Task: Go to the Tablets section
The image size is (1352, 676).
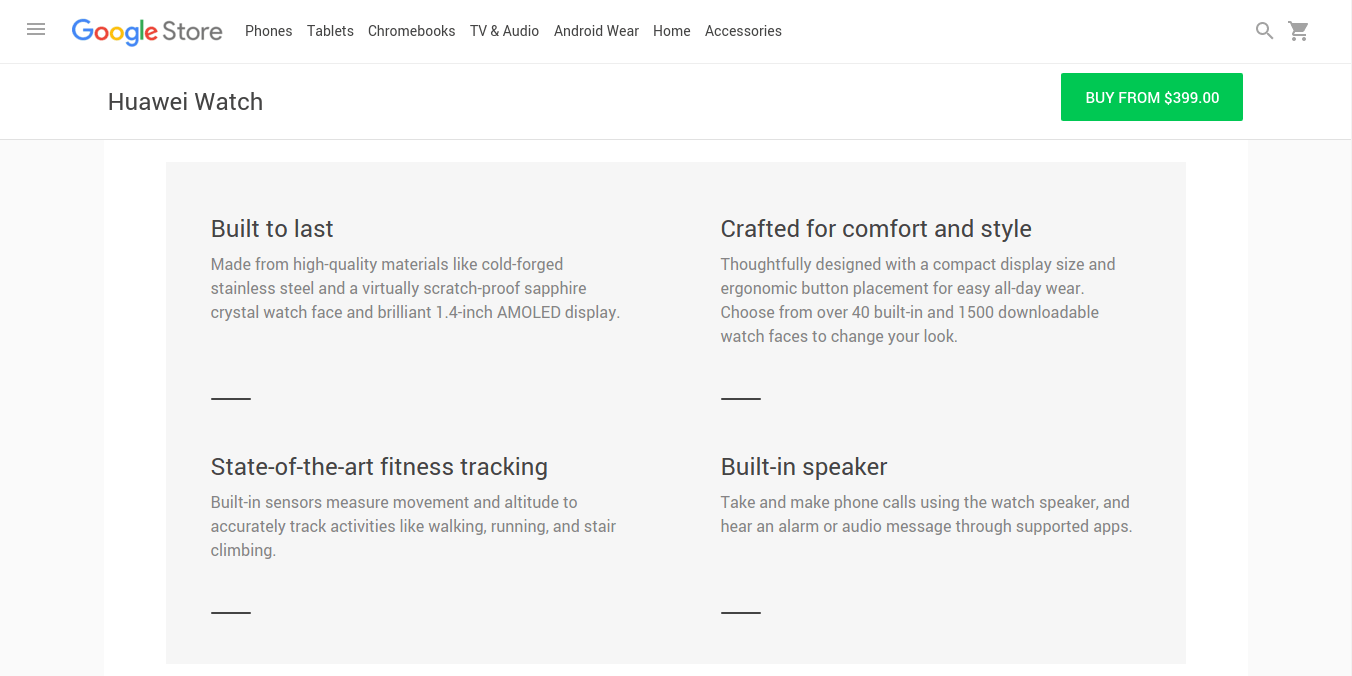Action: 330,31
